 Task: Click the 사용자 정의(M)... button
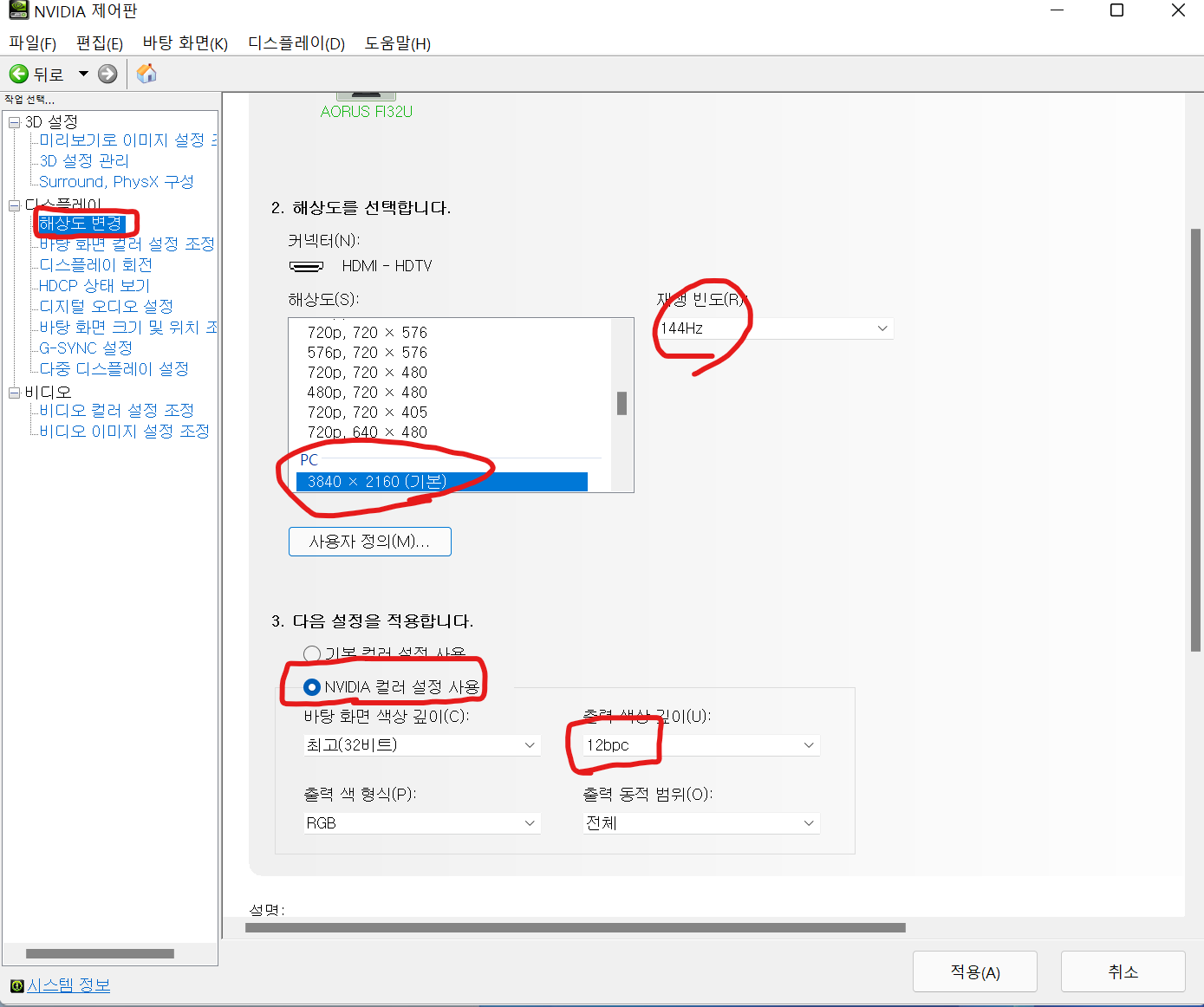[370, 542]
